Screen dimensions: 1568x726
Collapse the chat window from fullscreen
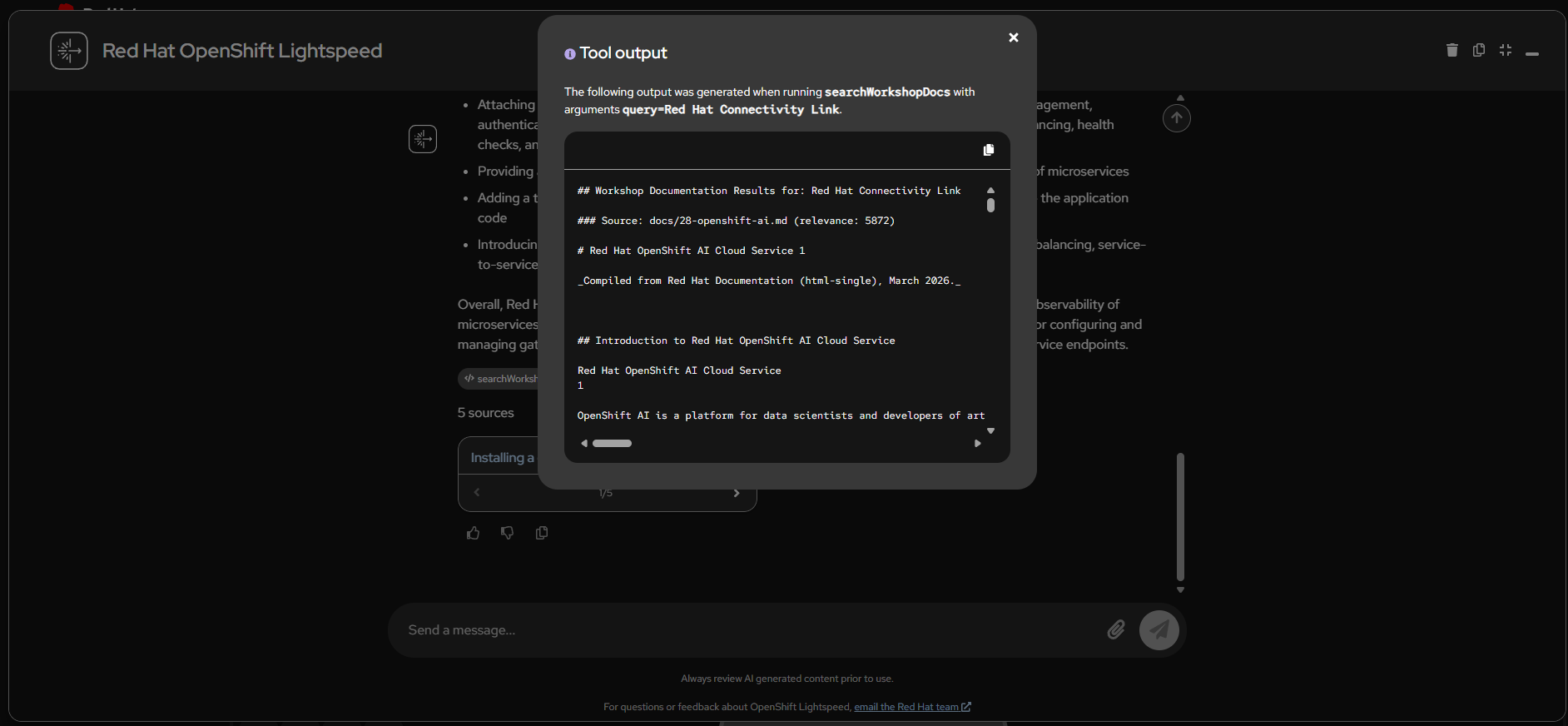(x=1506, y=50)
